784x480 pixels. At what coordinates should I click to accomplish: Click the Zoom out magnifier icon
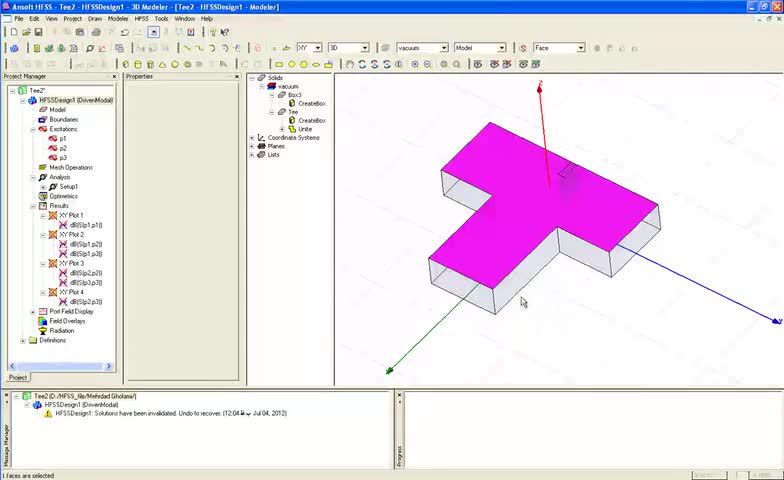[x=428, y=64]
